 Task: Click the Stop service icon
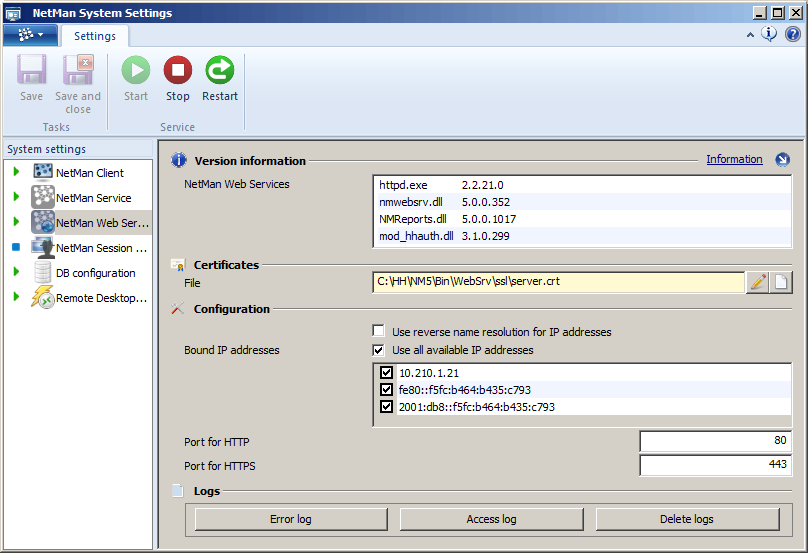177,71
